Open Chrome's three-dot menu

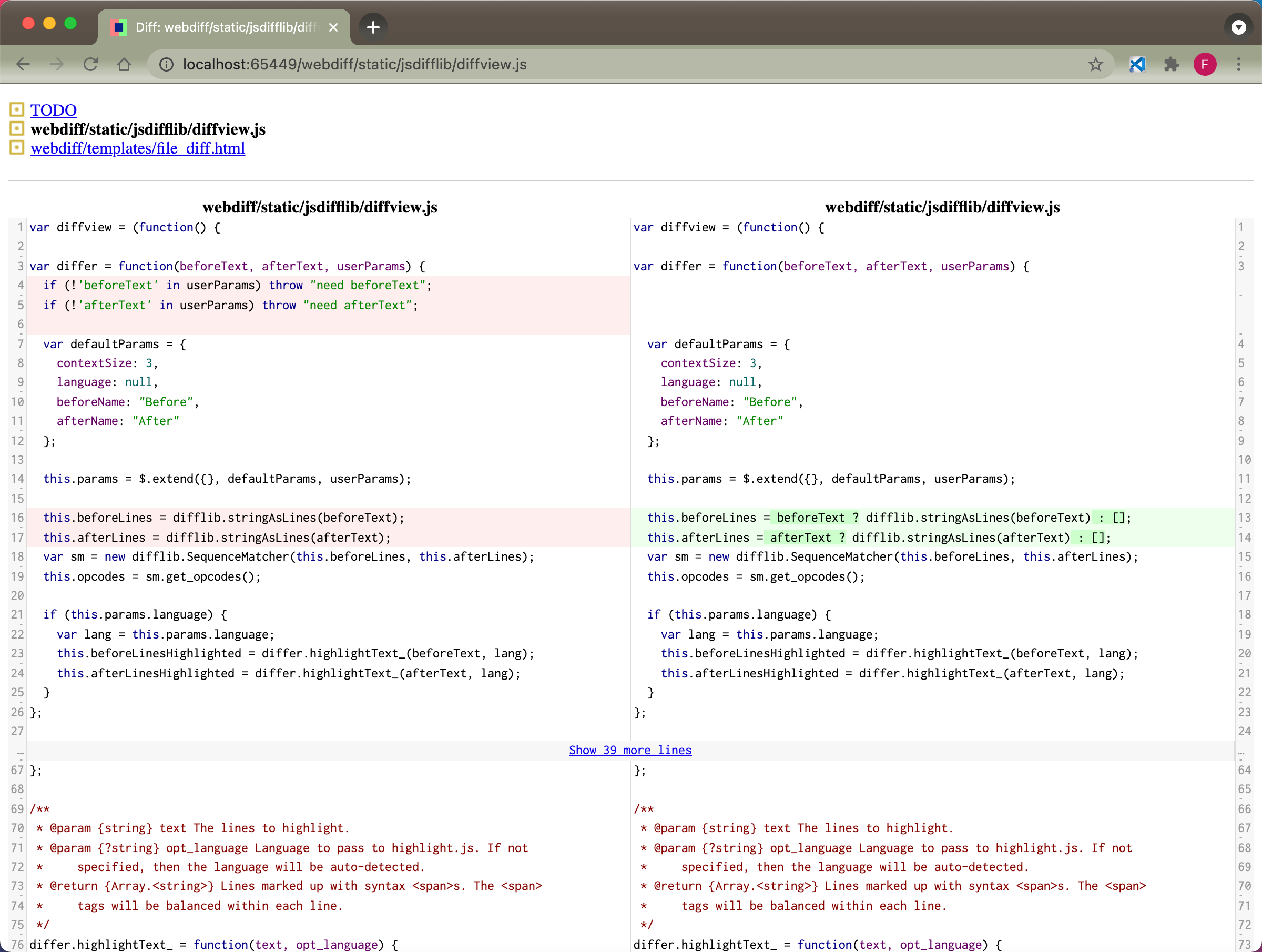(x=1239, y=64)
